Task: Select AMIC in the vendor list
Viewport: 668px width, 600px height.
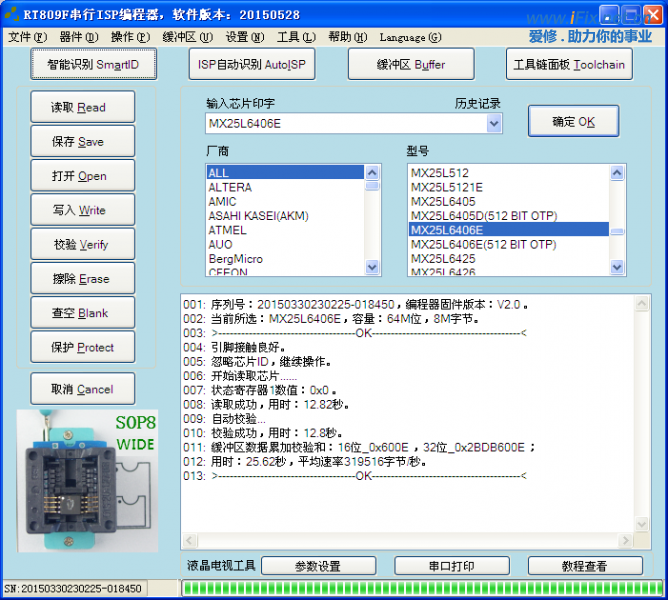Action: coord(285,202)
